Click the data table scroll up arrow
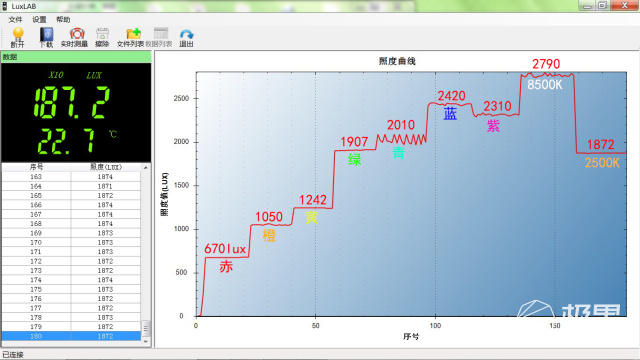 point(146,167)
